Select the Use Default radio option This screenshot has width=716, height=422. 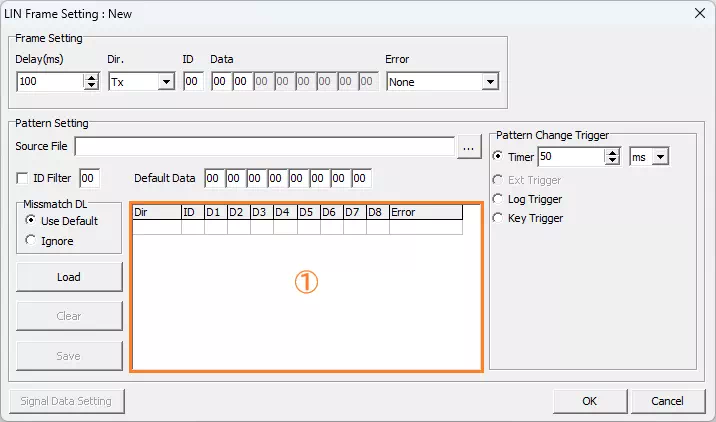[x=31, y=220]
